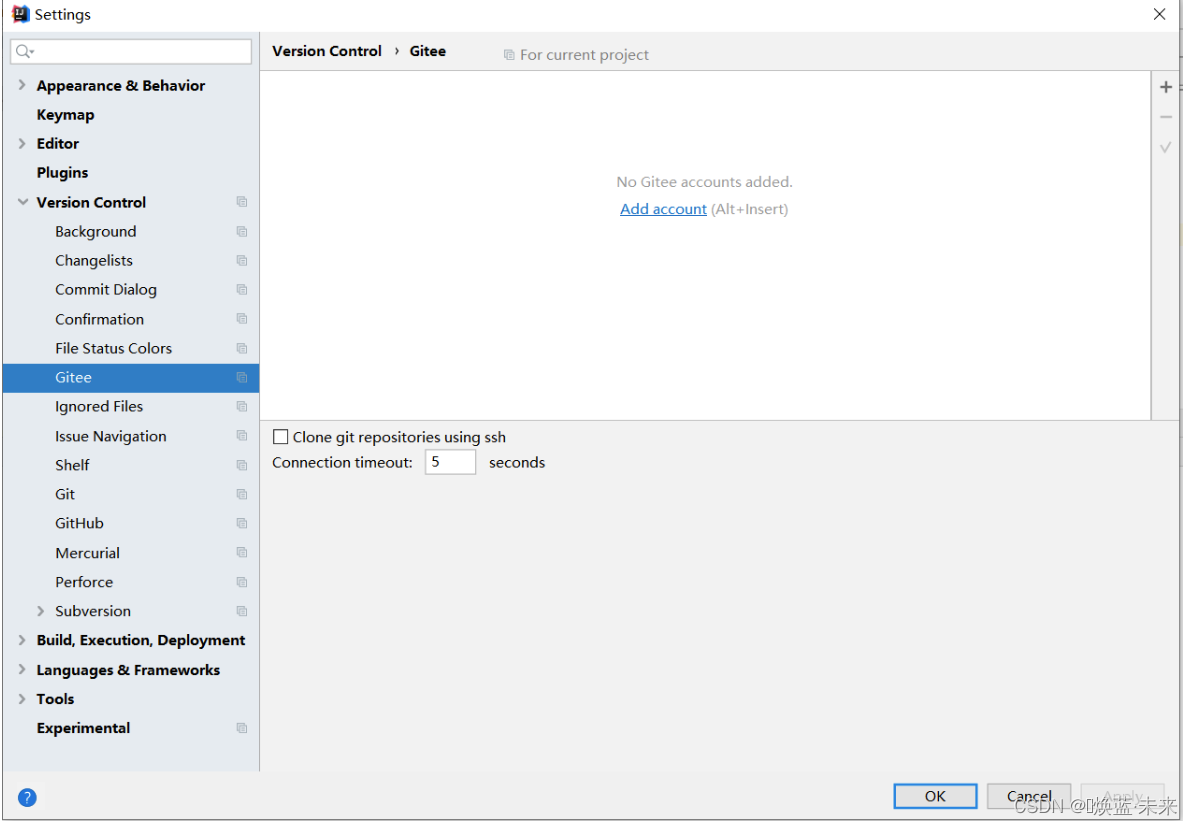Select the Git settings item
This screenshot has width=1193, height=825.
click(65, 494)
